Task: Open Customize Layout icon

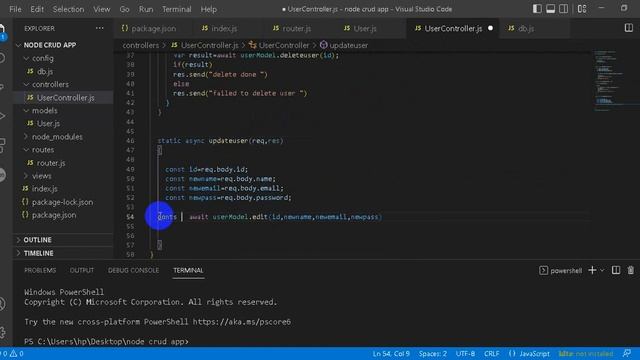Action: click(x=582, y=9)
